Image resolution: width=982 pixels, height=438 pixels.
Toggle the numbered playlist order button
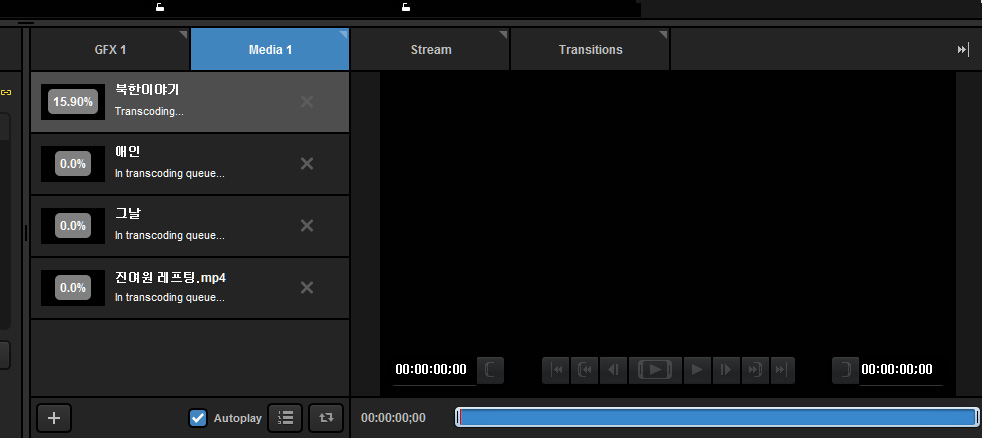click(x=286, y=418)
